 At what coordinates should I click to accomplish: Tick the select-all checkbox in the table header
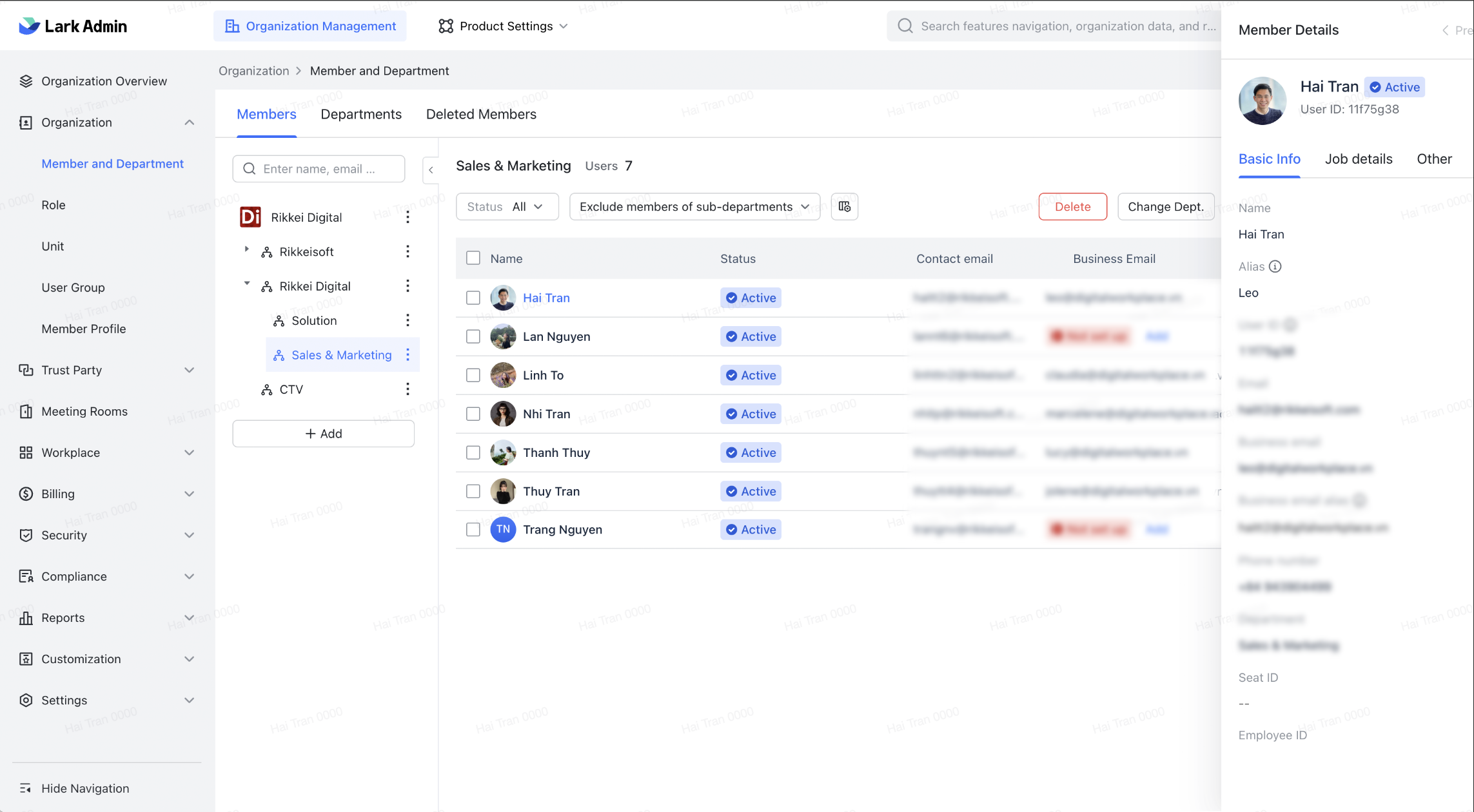[x=473, y=258]
